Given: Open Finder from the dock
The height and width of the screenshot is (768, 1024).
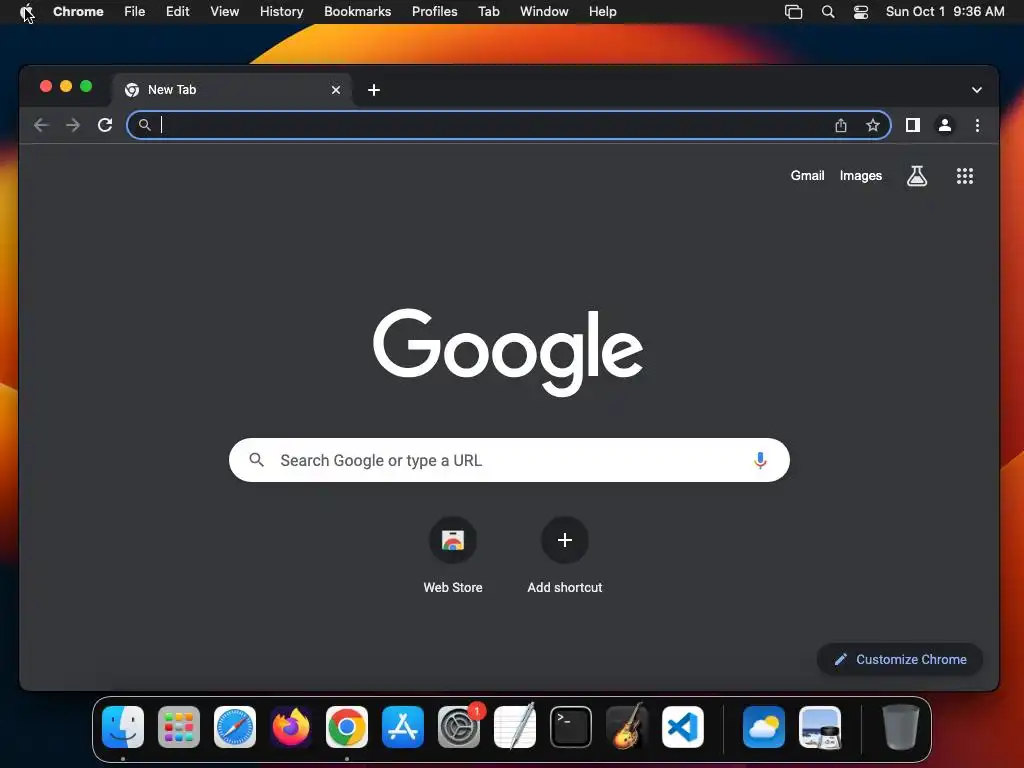Looking at the screenshot, I should (123, 727).
